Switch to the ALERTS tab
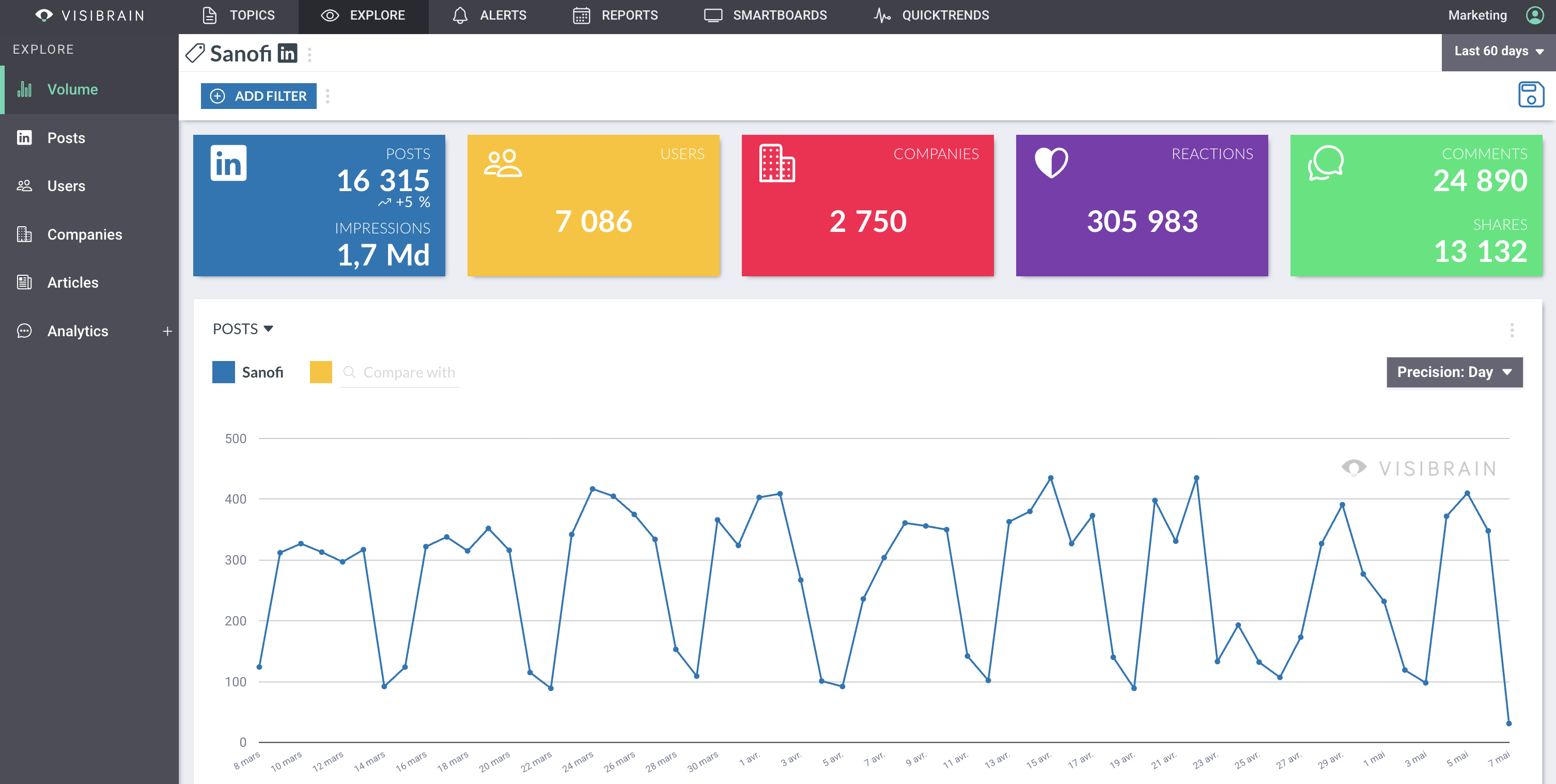Viewport: 1556px width, 784px height. pyautogui.click(x=489, y=15)
